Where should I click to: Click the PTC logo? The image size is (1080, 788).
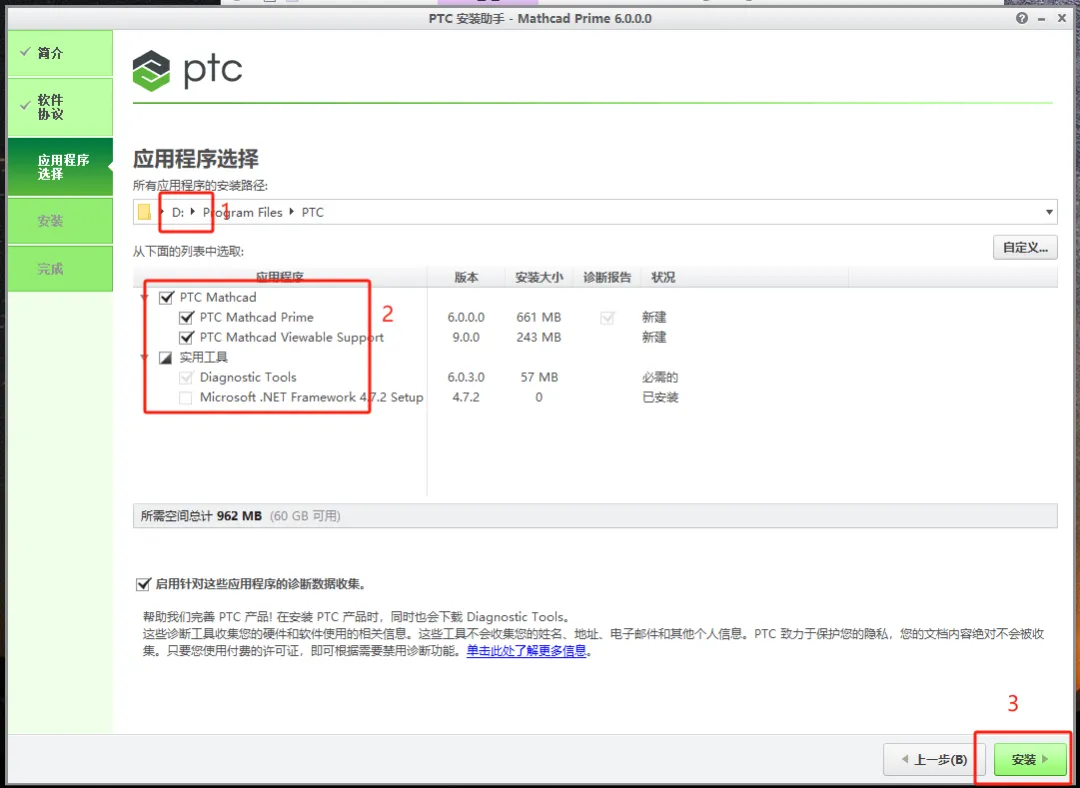coord(187,70)
